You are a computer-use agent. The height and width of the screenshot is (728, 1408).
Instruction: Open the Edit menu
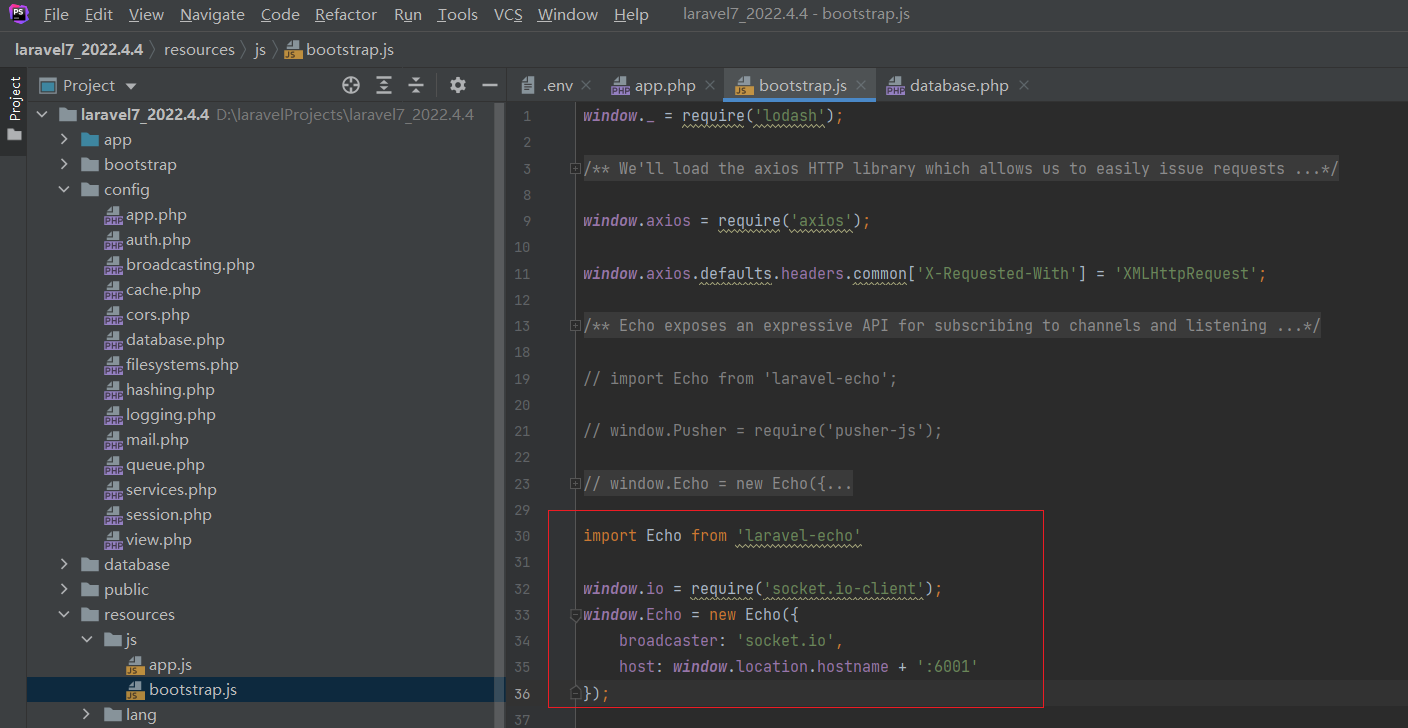[99, 15]
